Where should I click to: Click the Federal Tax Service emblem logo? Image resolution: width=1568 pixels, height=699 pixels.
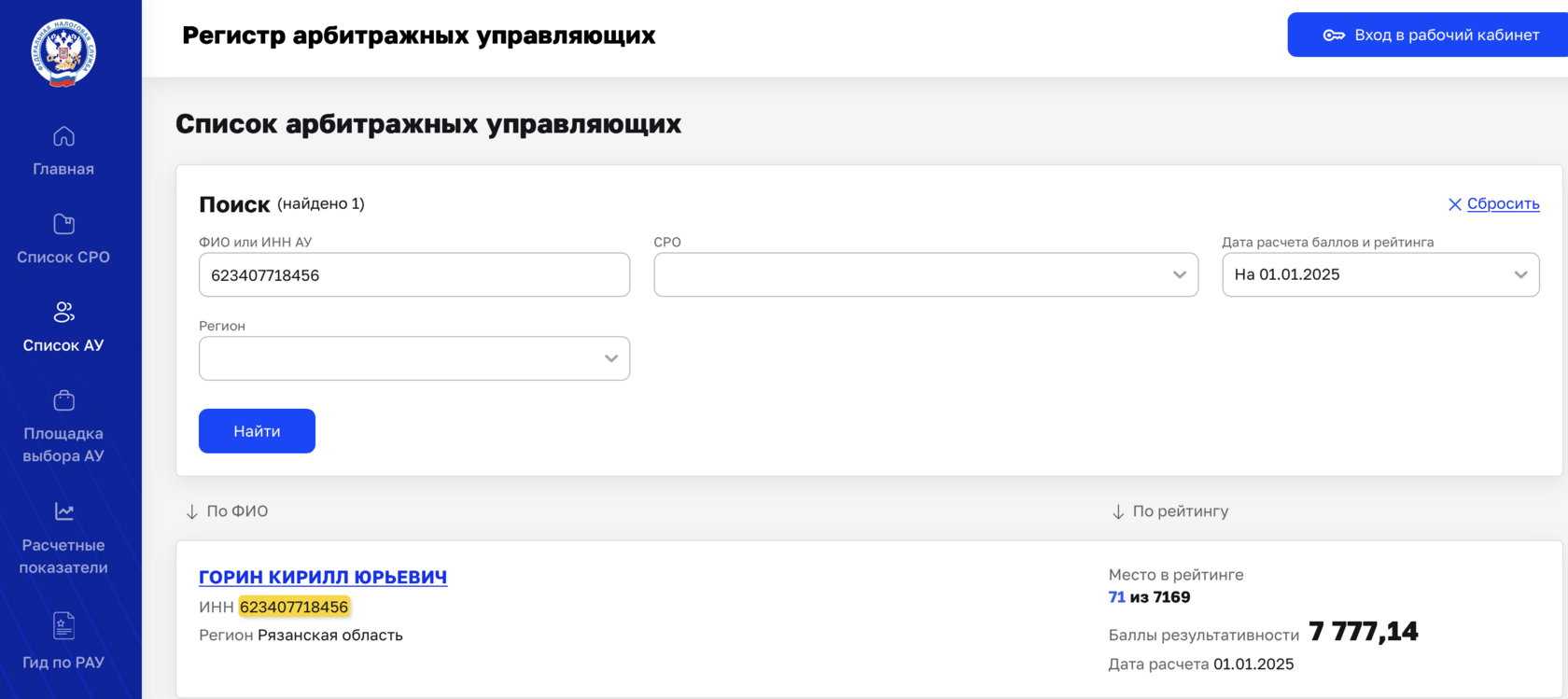pyautogui.click(x=63, y=53)
